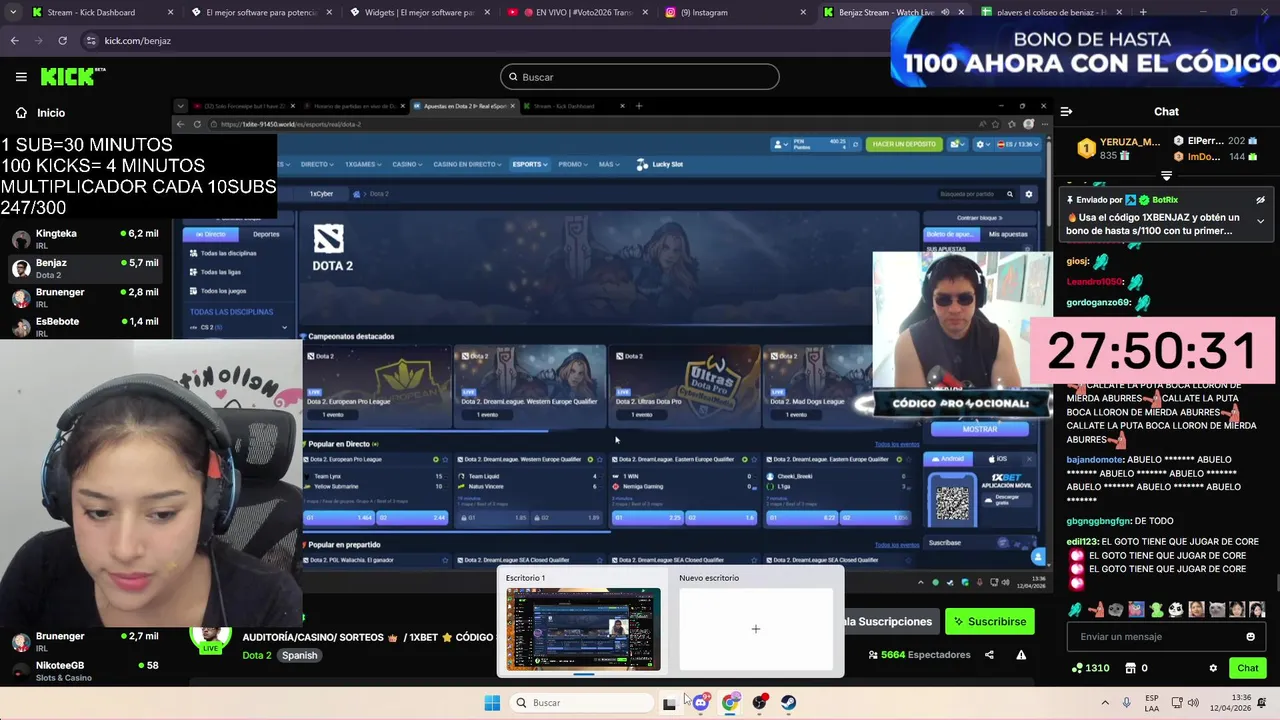Open emoji picker in message box
Screen dimensions: 1280x720
(x=1250, y=637)
